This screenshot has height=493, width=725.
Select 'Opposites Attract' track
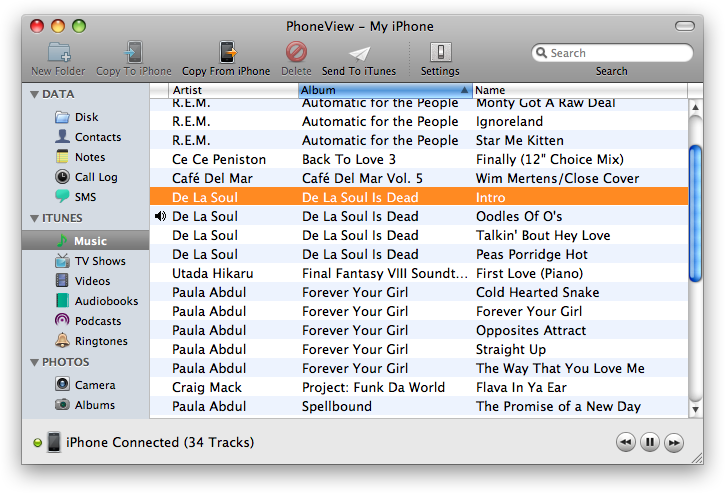pyautogui.click(x=419, y=330)
